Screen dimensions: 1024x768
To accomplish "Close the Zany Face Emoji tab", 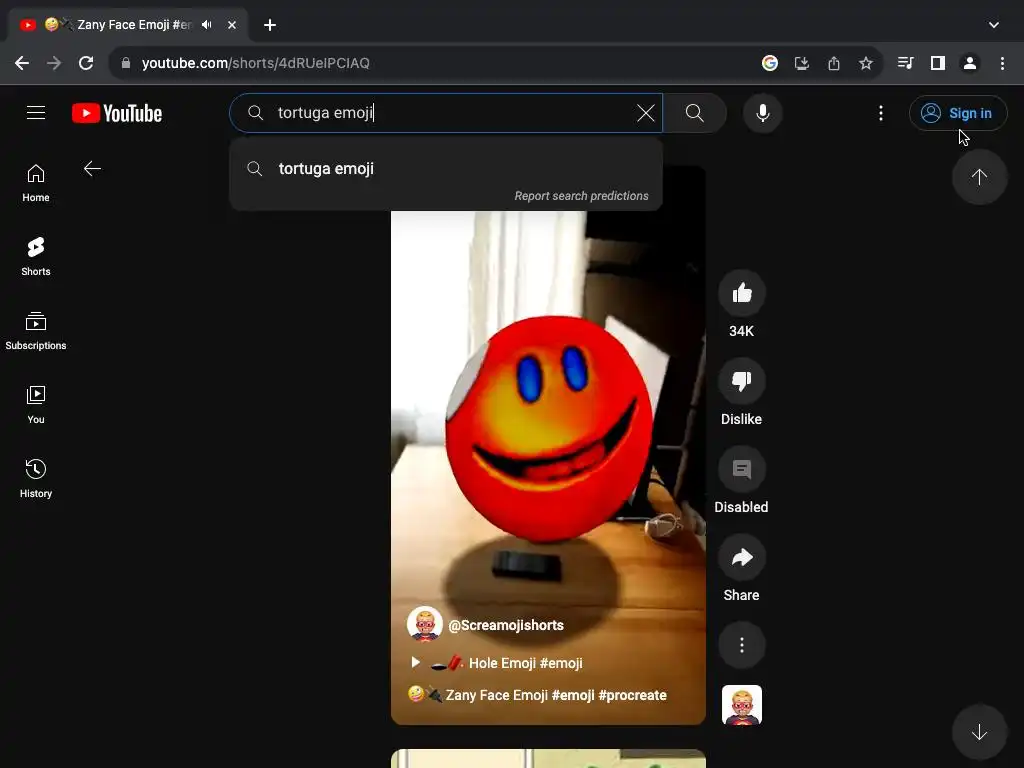I will (x=232, y=25).
